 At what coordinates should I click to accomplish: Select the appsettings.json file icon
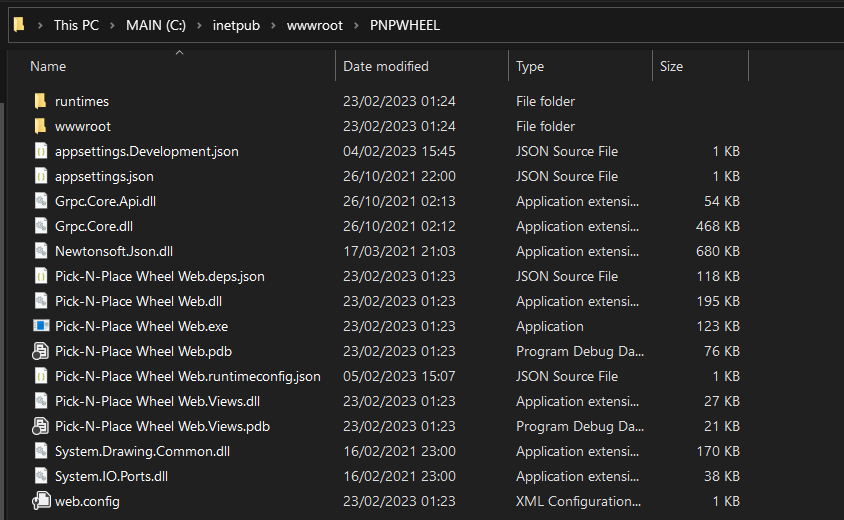click(41, 176)
